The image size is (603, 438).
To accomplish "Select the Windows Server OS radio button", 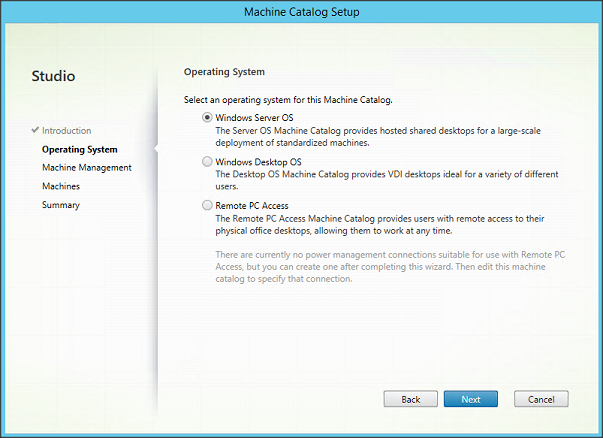I will click(207, 117).
